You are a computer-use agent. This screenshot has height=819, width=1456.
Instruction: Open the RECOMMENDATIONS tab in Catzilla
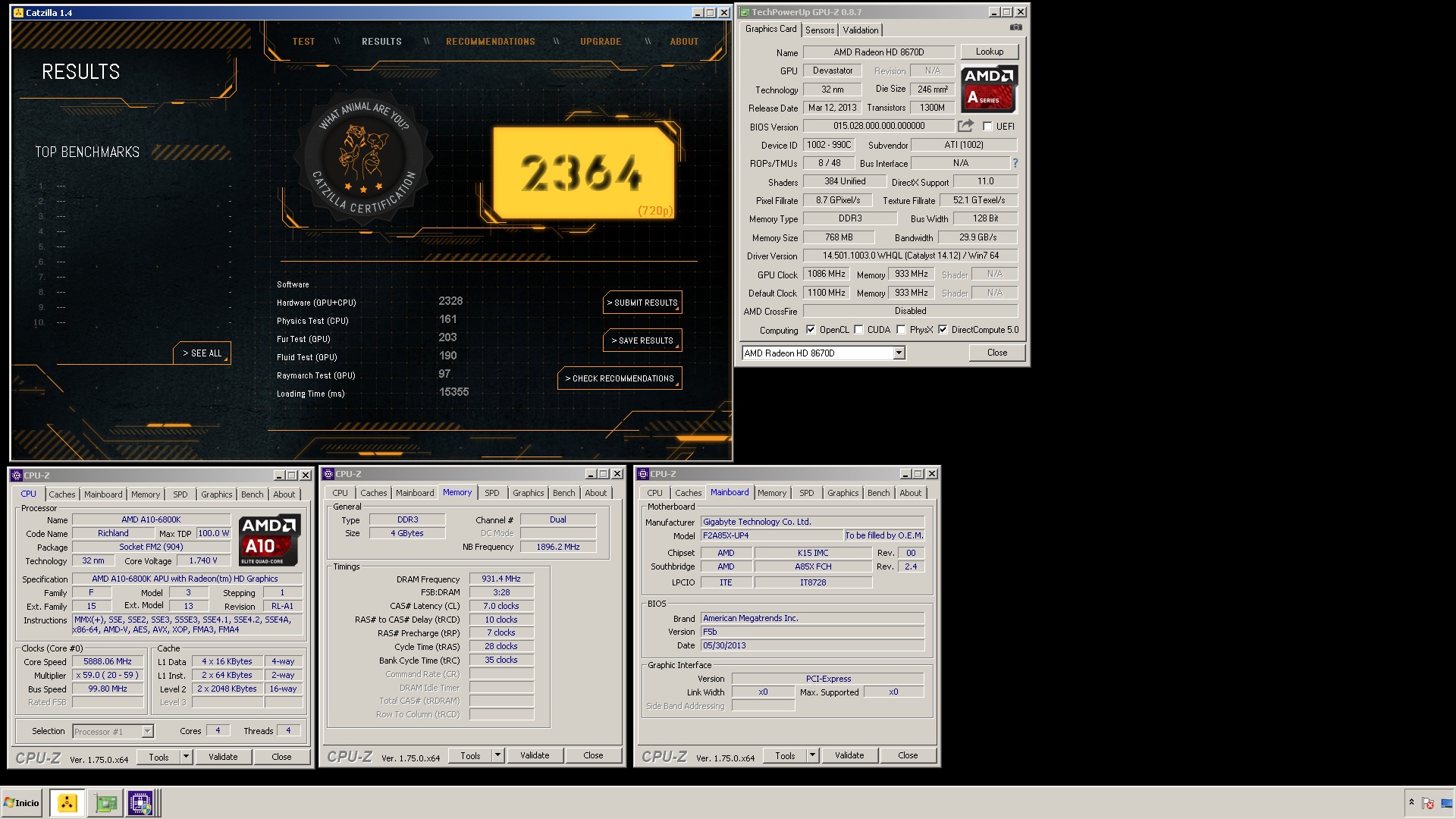click(x=491, y=42)
